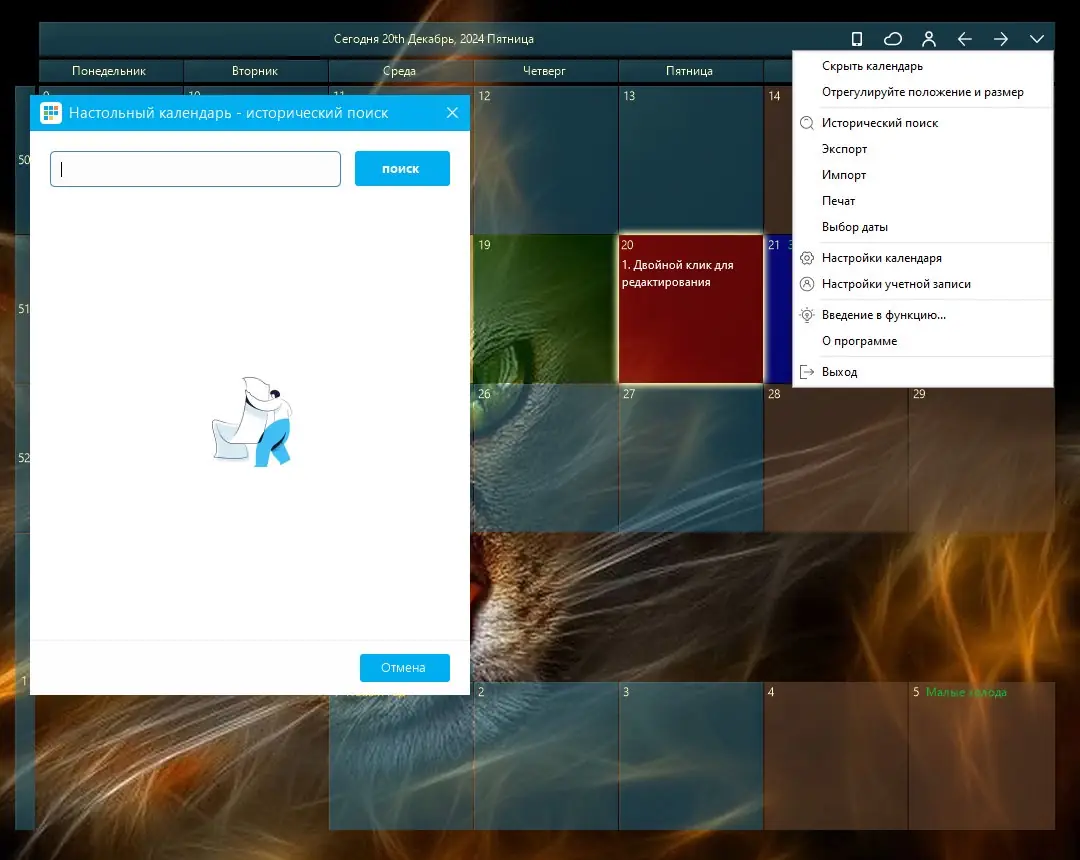Click the account icon beside Настройки учетной записи
This screenshot has width=1080, height=860.
coord(807,284)
